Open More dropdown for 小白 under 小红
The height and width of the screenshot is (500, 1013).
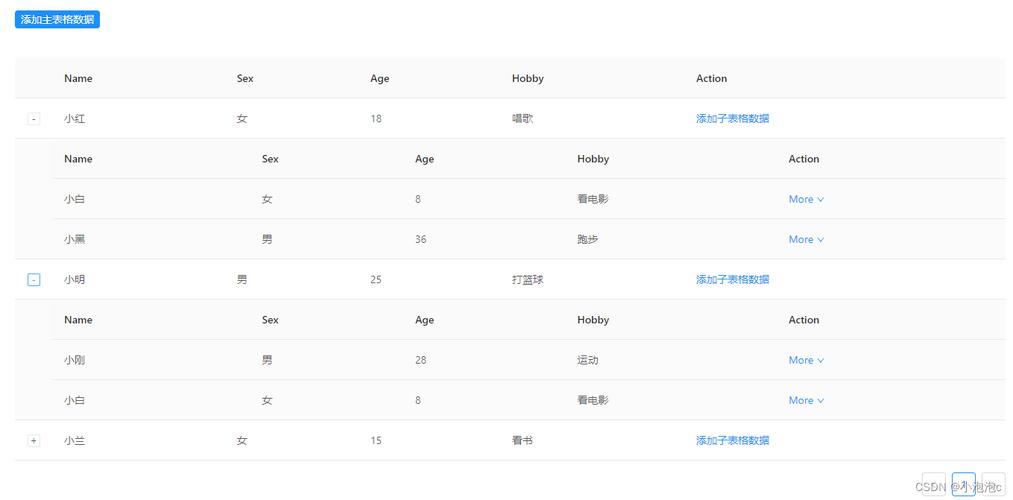pos(806,199)
